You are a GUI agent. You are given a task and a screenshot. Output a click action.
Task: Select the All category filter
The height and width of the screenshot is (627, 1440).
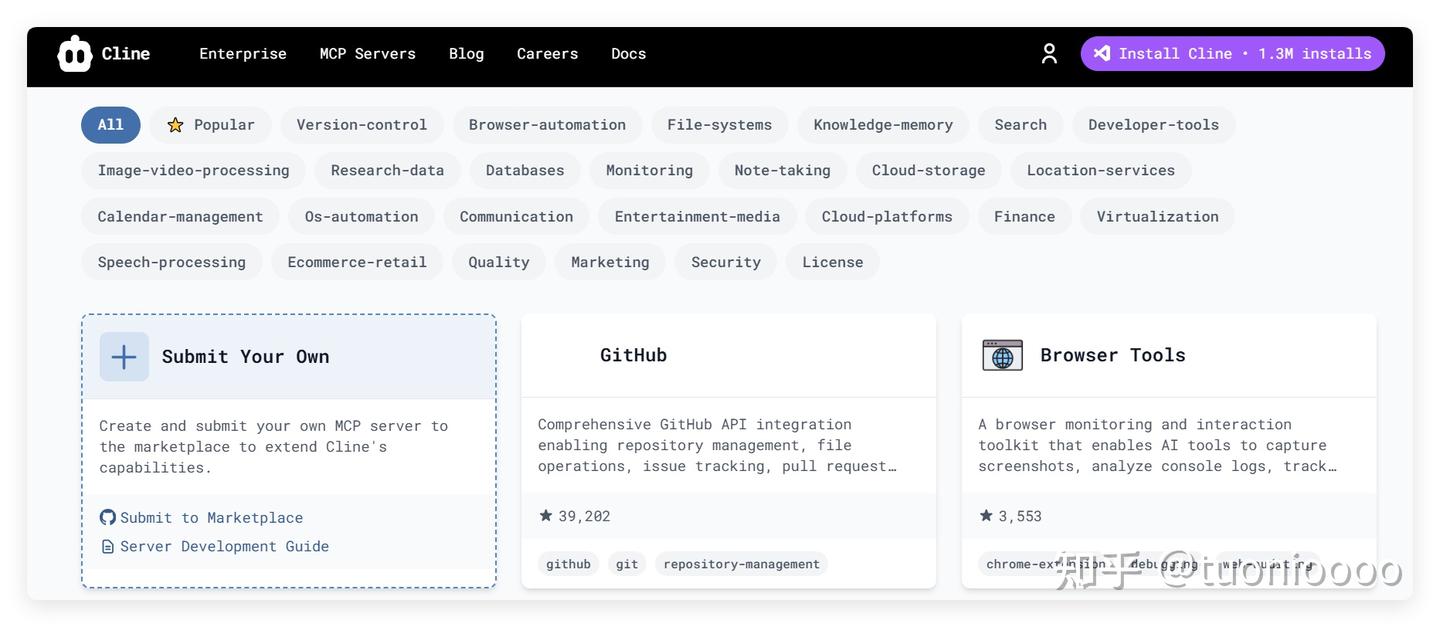[111, 125]
